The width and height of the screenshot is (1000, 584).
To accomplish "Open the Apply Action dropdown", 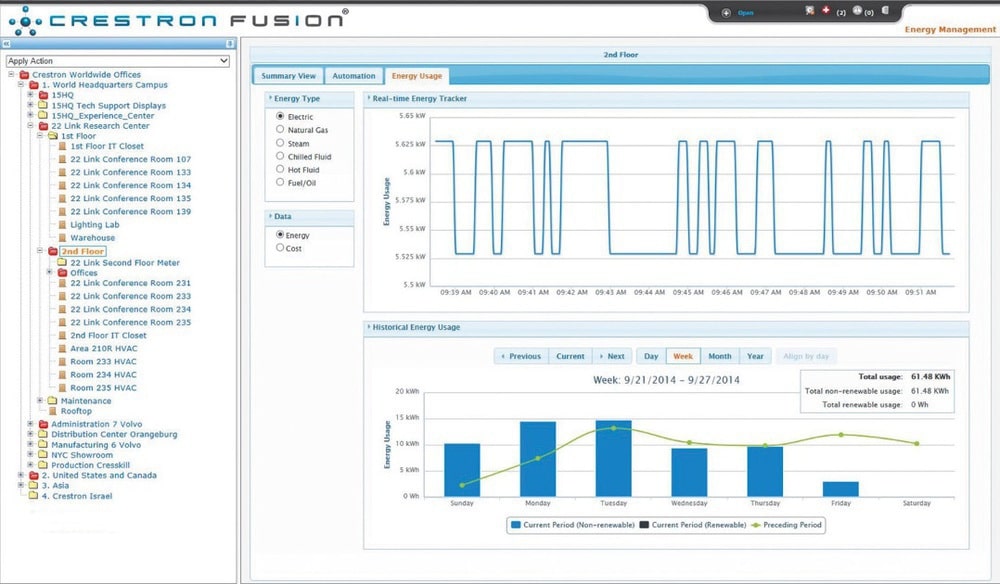I will [x=118, y=61].
